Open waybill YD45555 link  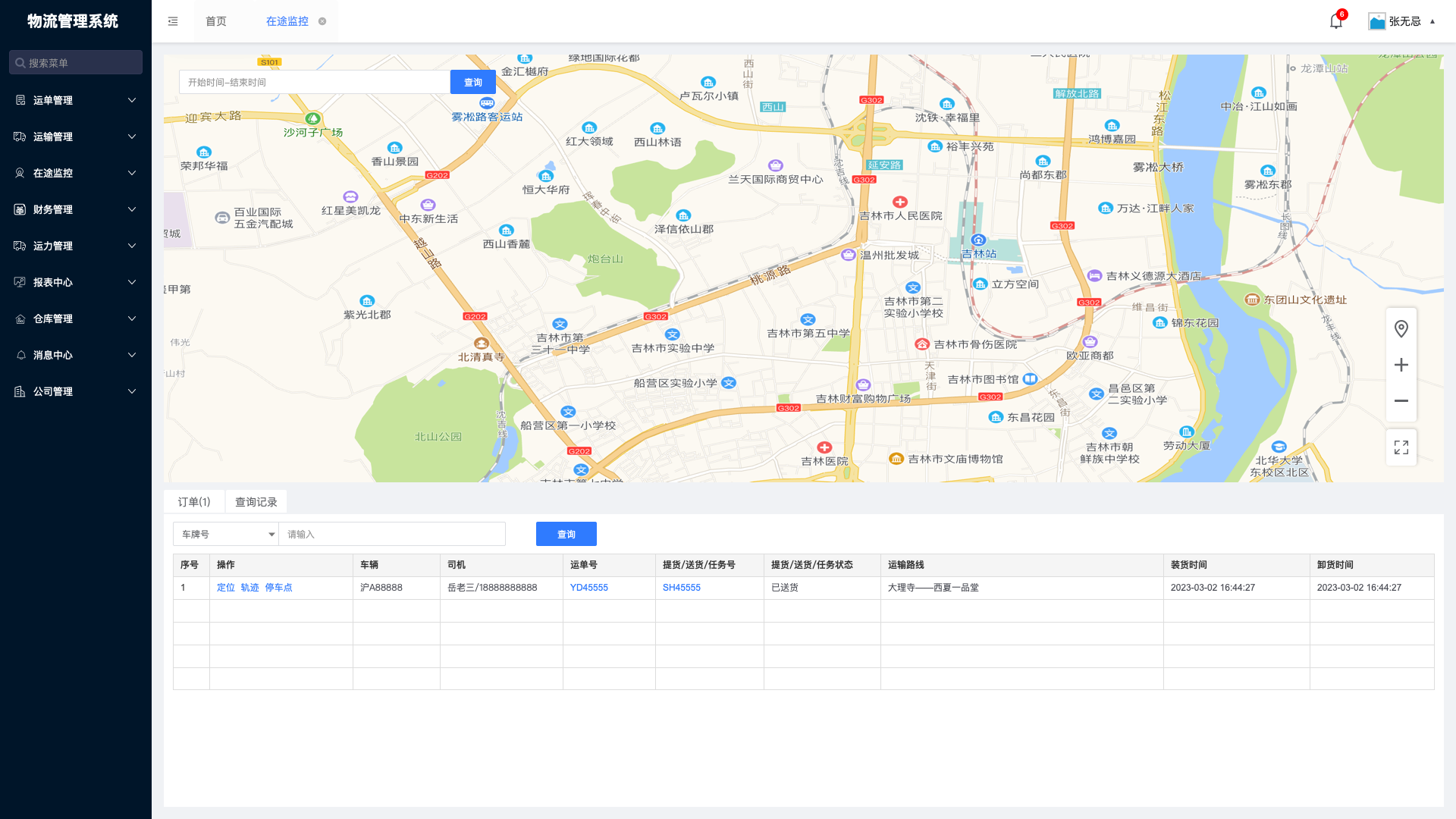pyautogui.click(x=589, y=588)
